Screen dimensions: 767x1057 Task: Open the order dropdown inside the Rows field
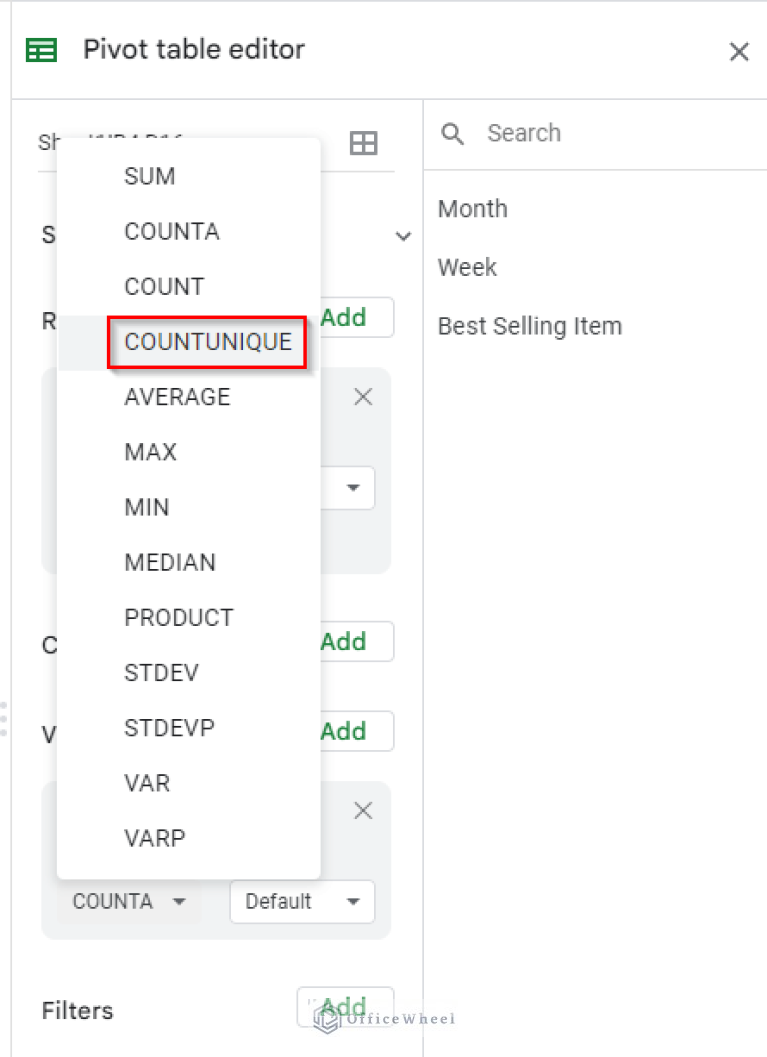(x=353, y=488)
